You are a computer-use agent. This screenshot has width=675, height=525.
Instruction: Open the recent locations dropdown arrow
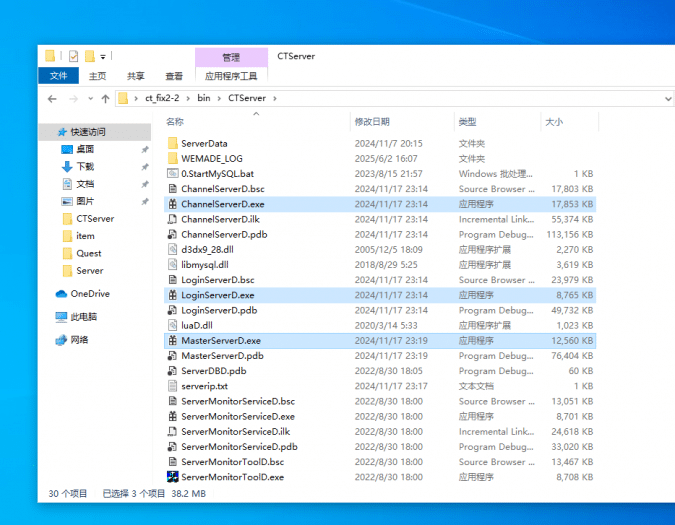click(90, 99)
